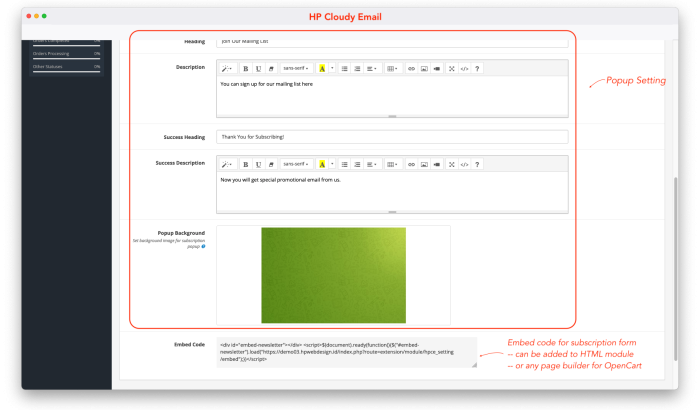Click the yellow minimize window button
The image size is (700, 410).
click(x=37, y=16)
